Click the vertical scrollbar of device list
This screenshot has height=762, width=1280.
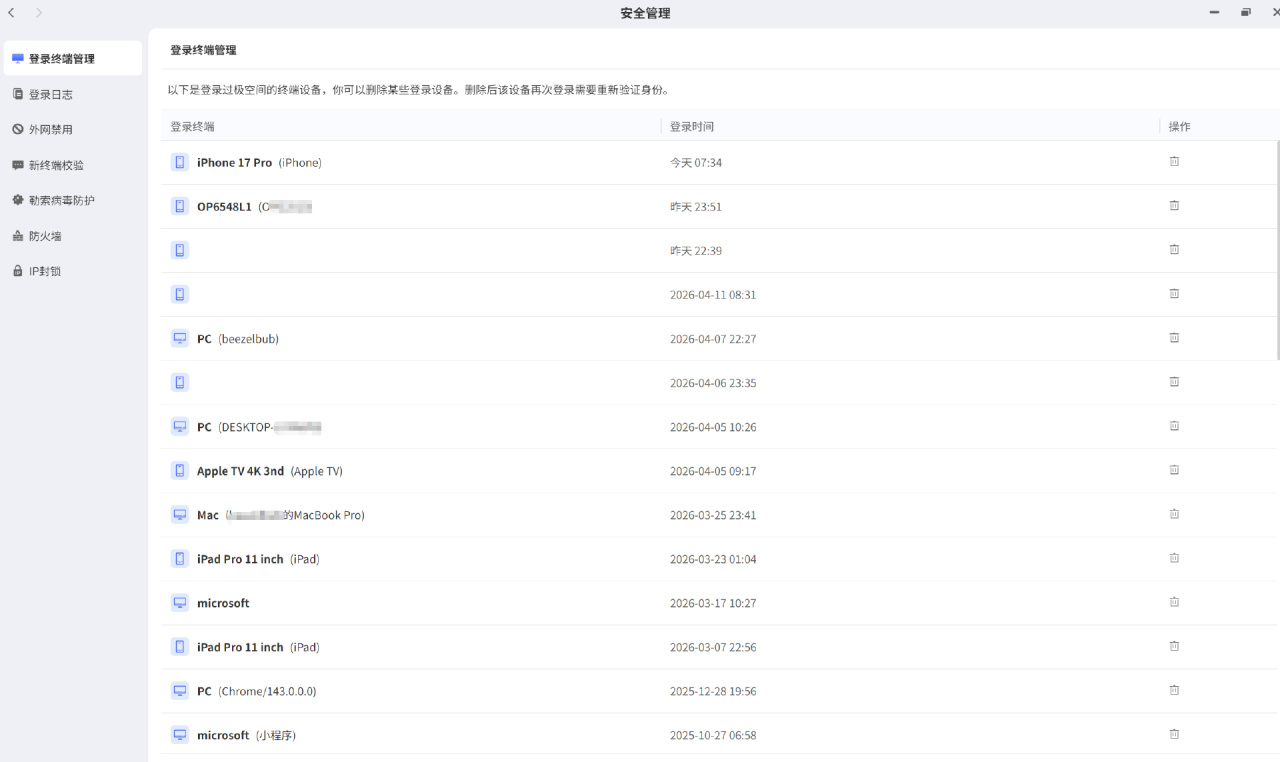tap(1277, 250)
